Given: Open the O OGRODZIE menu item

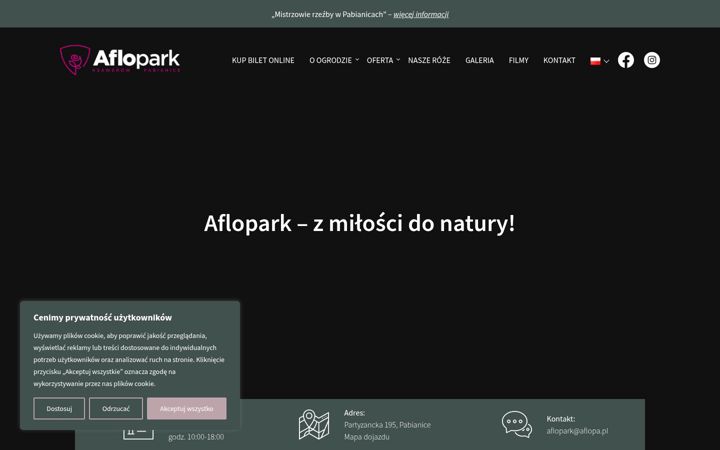Looking at the screenshot, I should click(x=330, y=60).
